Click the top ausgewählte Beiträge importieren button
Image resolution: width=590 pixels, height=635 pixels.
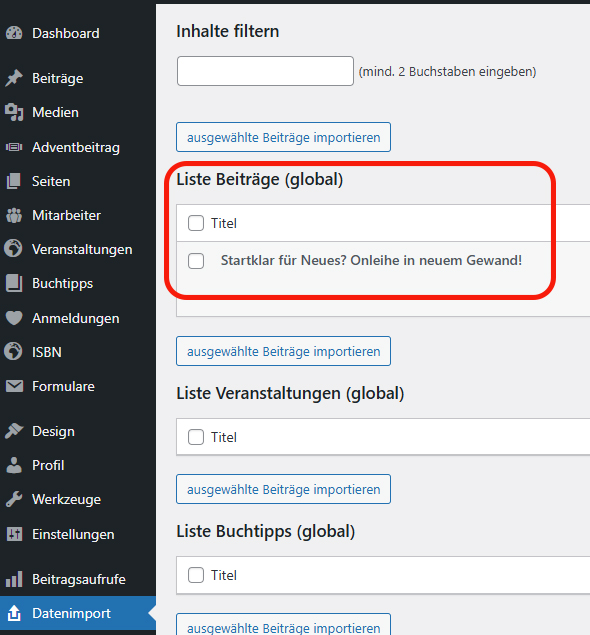pos(283,137)
